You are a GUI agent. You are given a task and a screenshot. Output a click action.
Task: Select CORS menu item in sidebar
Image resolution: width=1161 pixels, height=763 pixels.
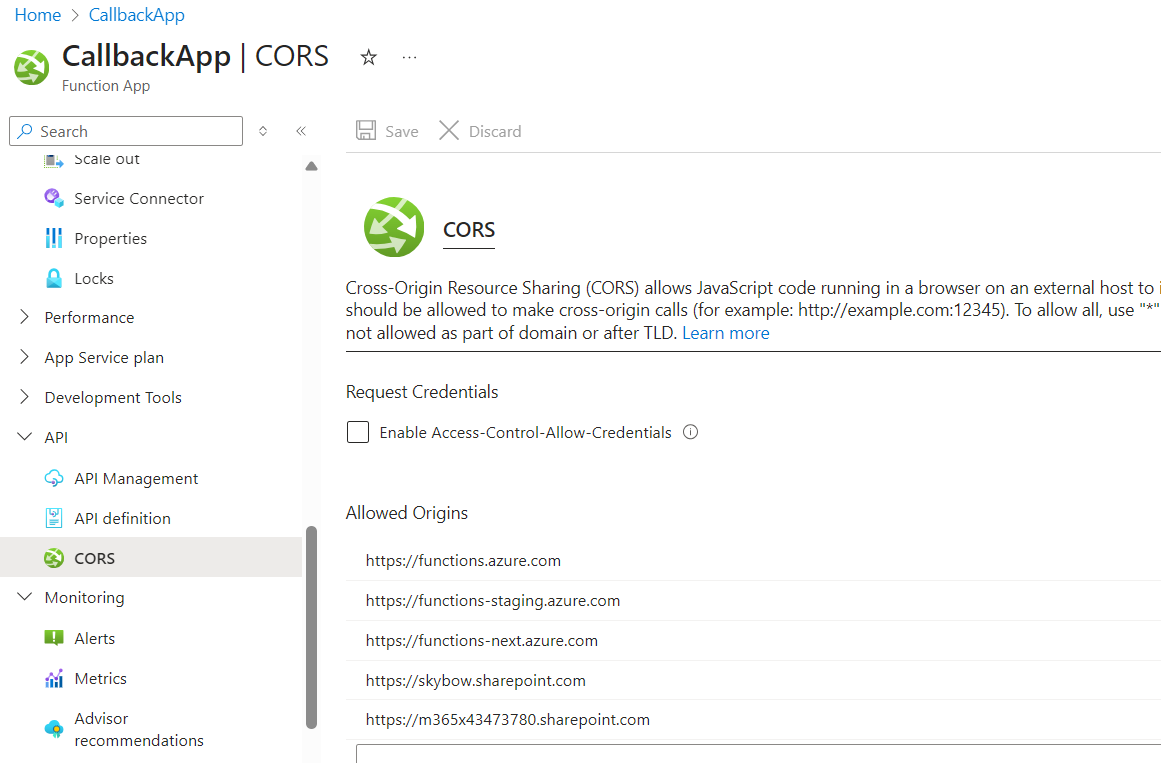94,558
